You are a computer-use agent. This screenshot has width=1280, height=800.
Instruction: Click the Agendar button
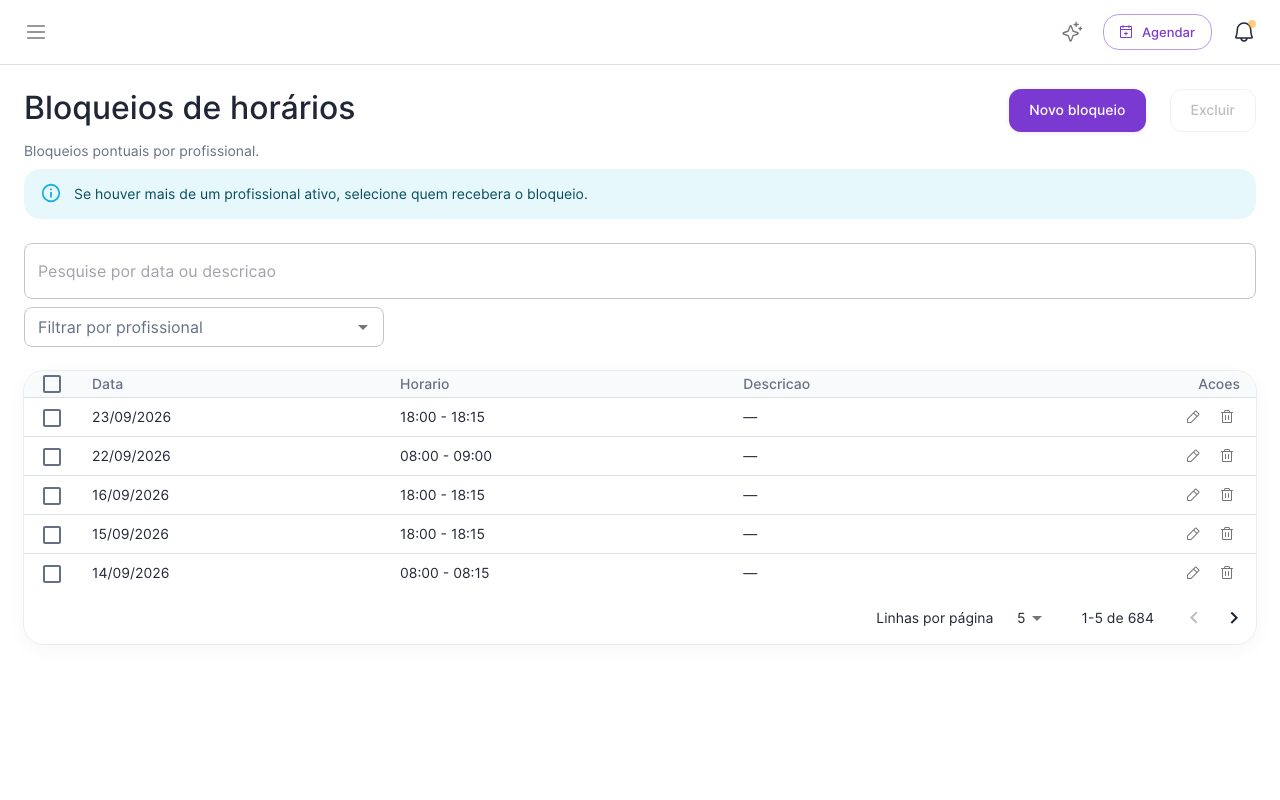(x=1157, y=32)
